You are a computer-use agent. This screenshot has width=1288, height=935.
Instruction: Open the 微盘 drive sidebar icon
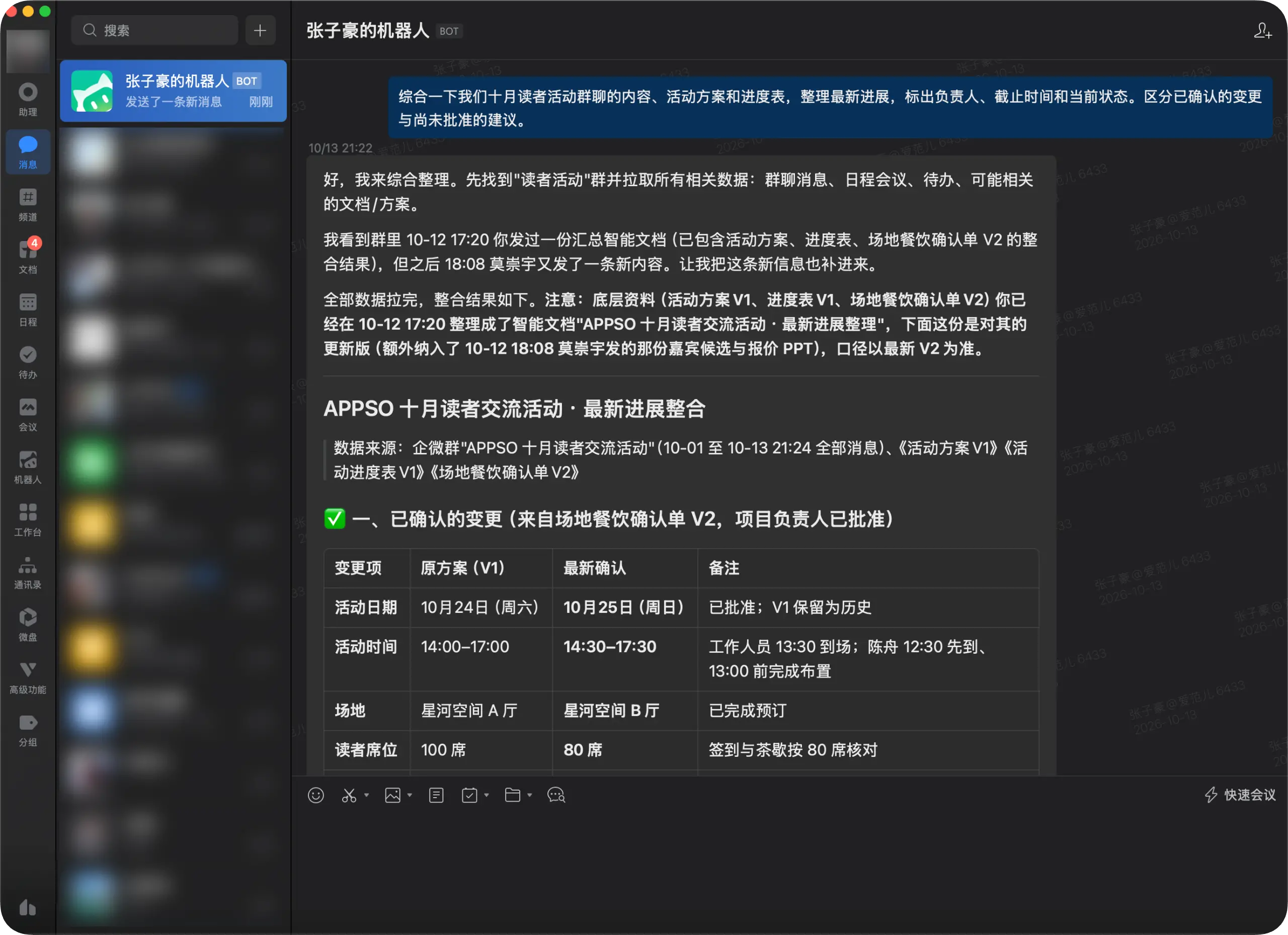pyautogui.click(x=28, y=625)
